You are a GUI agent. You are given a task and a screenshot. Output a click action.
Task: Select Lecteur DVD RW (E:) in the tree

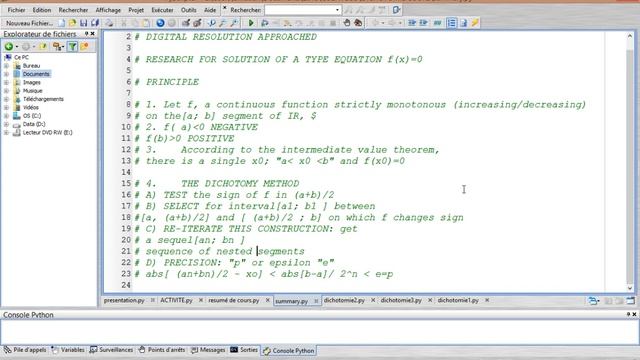coord(47,133)
